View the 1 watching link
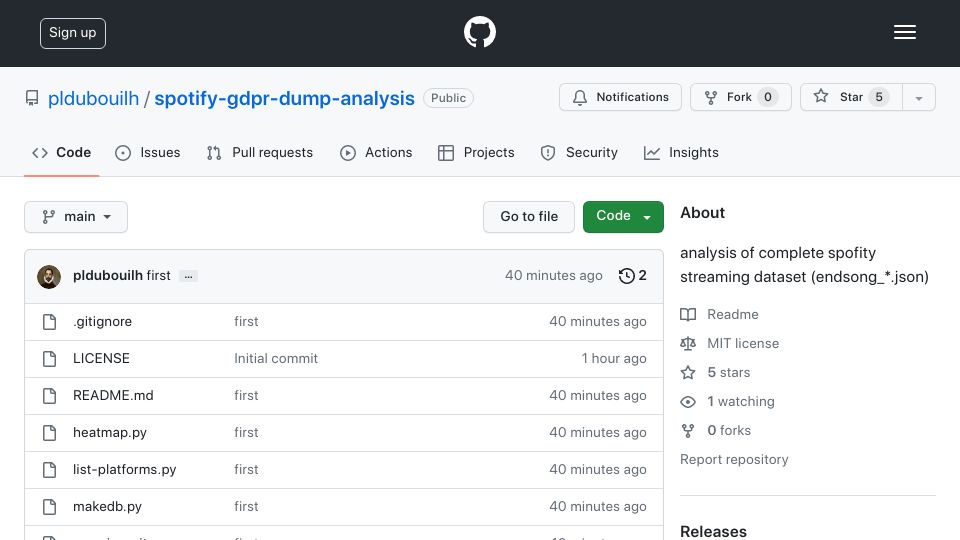 click(728, 402)
